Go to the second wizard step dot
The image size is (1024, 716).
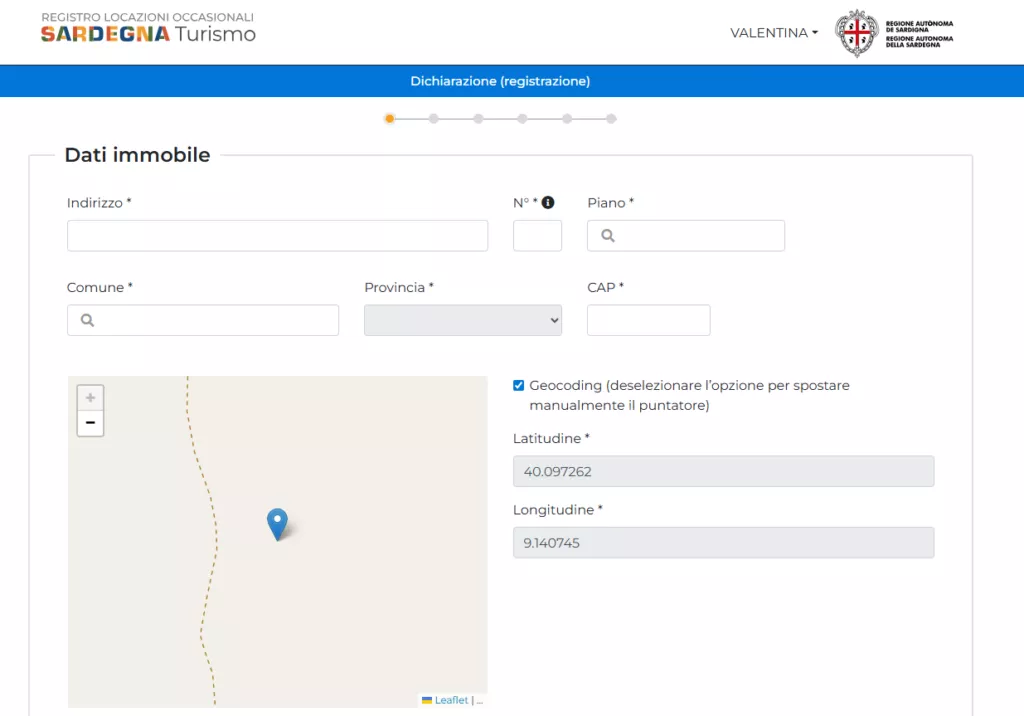click(434, 119)
